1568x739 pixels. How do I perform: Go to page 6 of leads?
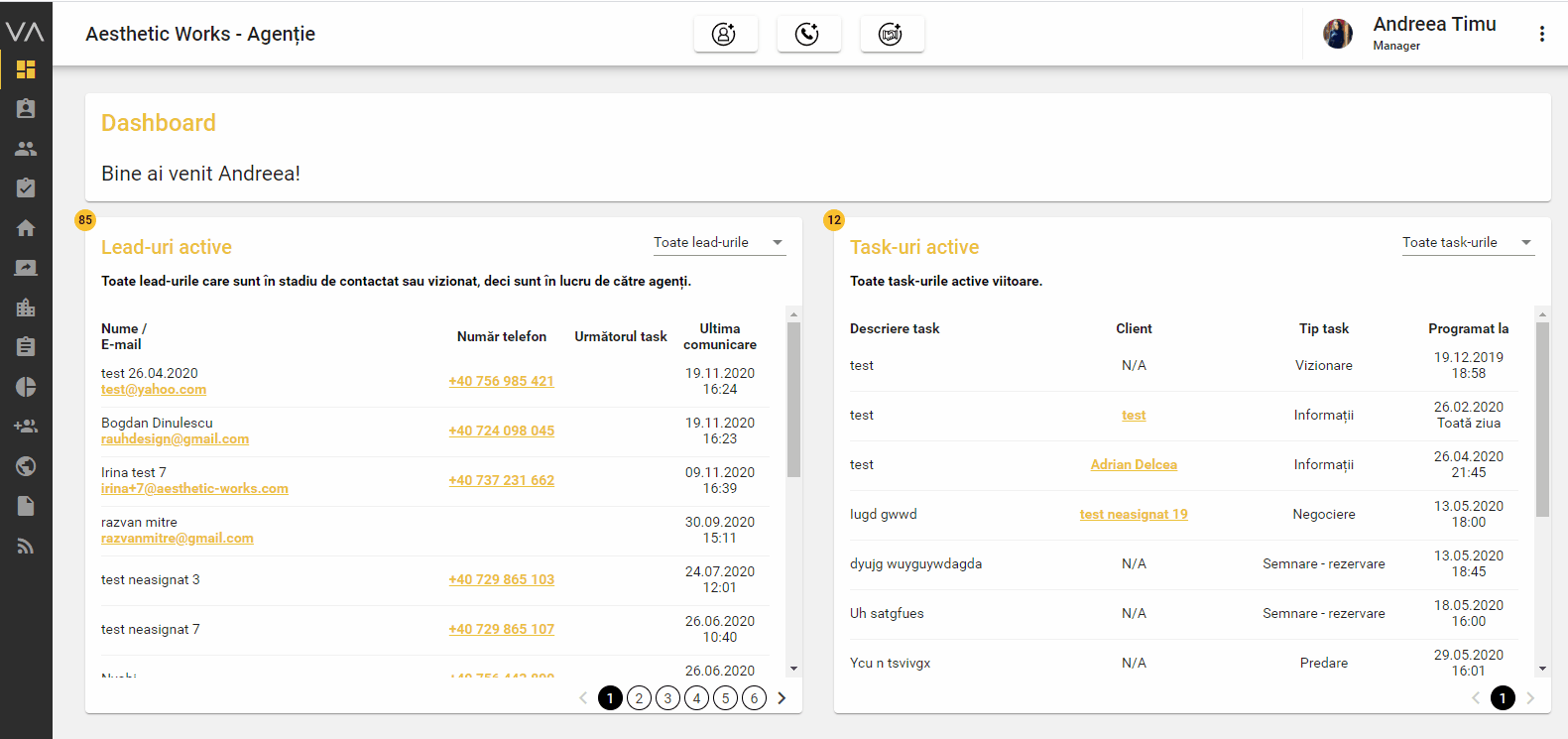(x=754, y=698)
